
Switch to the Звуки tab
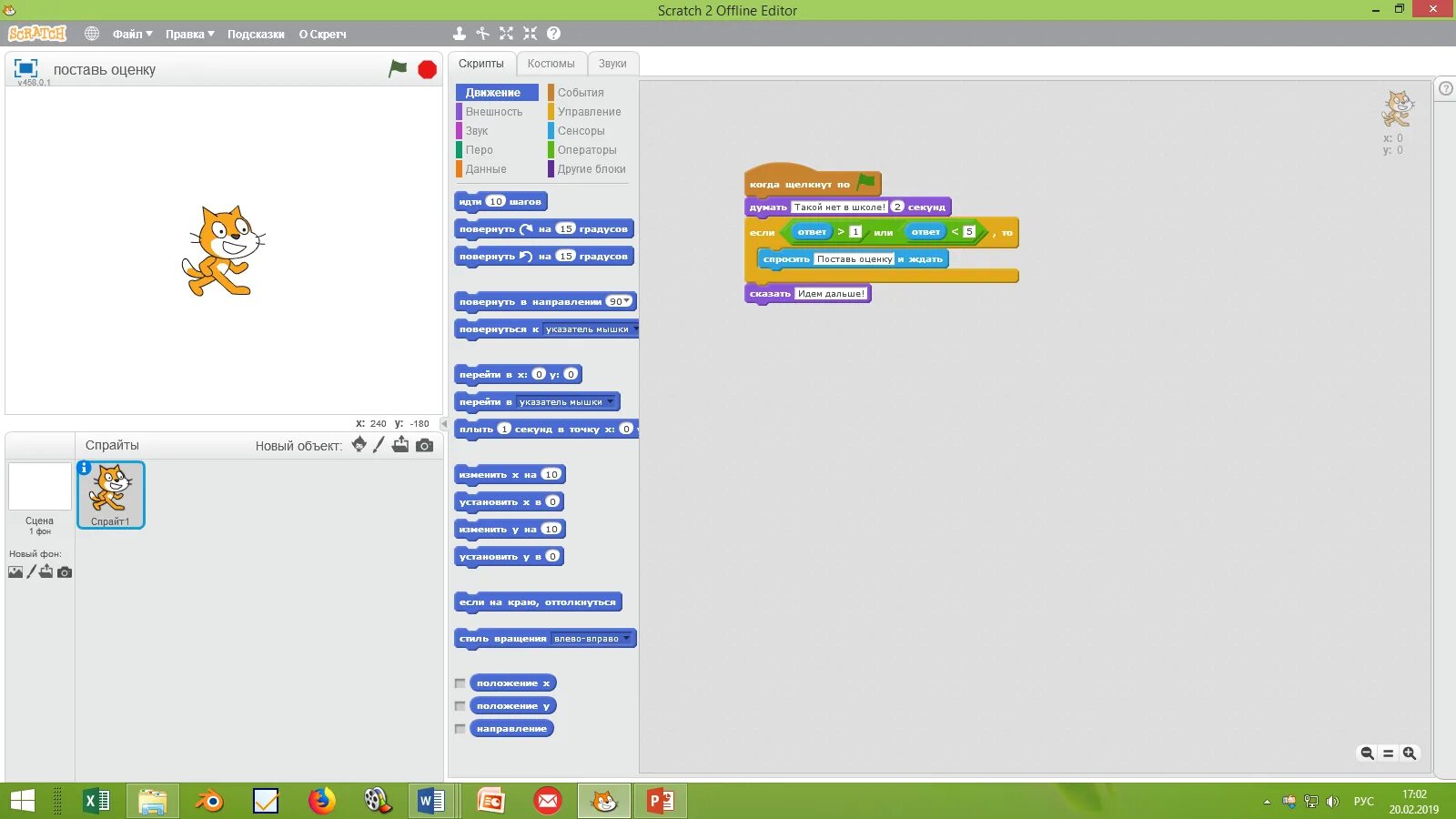coord(612,64)
